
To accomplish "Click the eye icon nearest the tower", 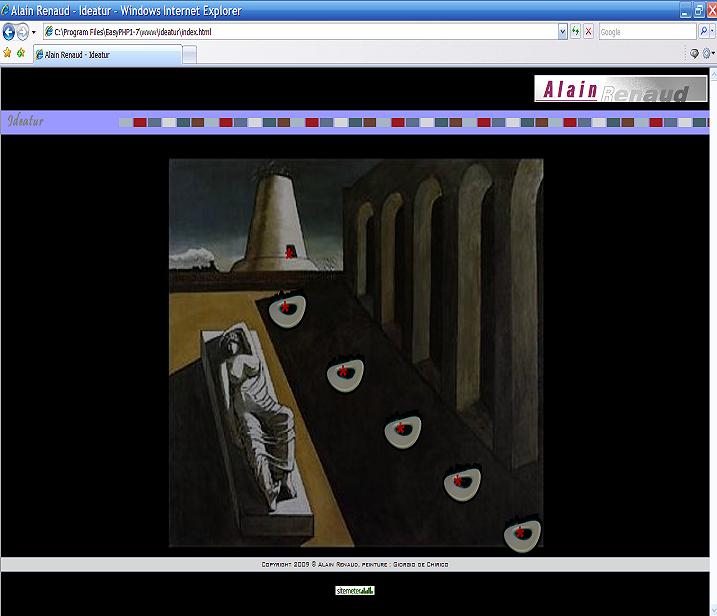I will tap(287, 310).
